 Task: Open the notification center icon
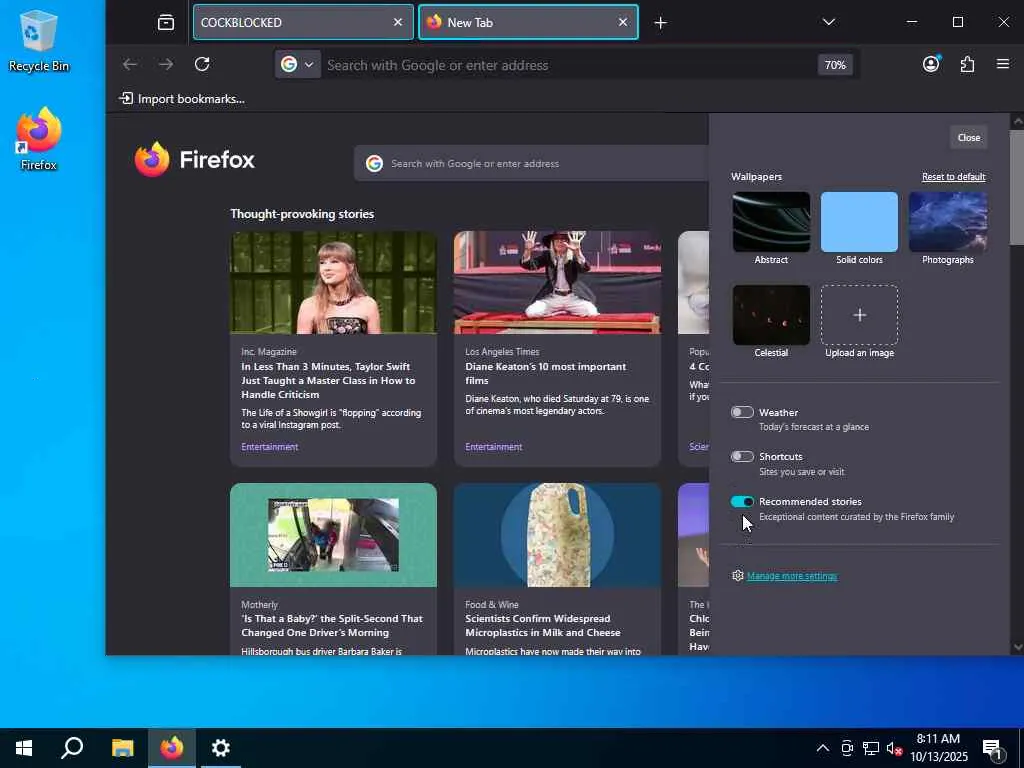click(x=992, y=749)
